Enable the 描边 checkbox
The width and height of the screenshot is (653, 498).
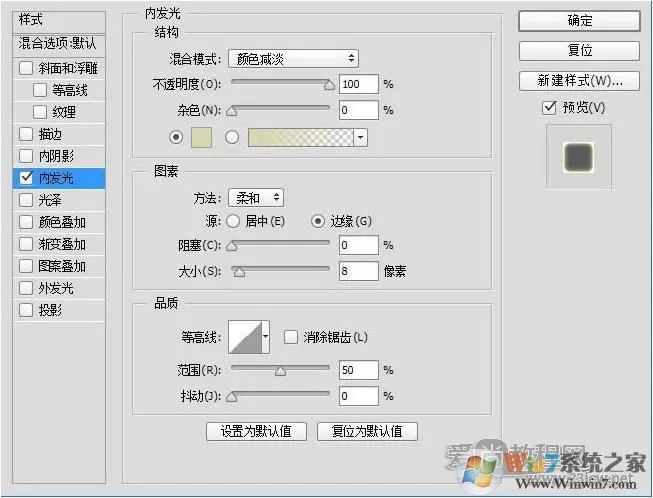pyautogui.click(x=26, y=134)
